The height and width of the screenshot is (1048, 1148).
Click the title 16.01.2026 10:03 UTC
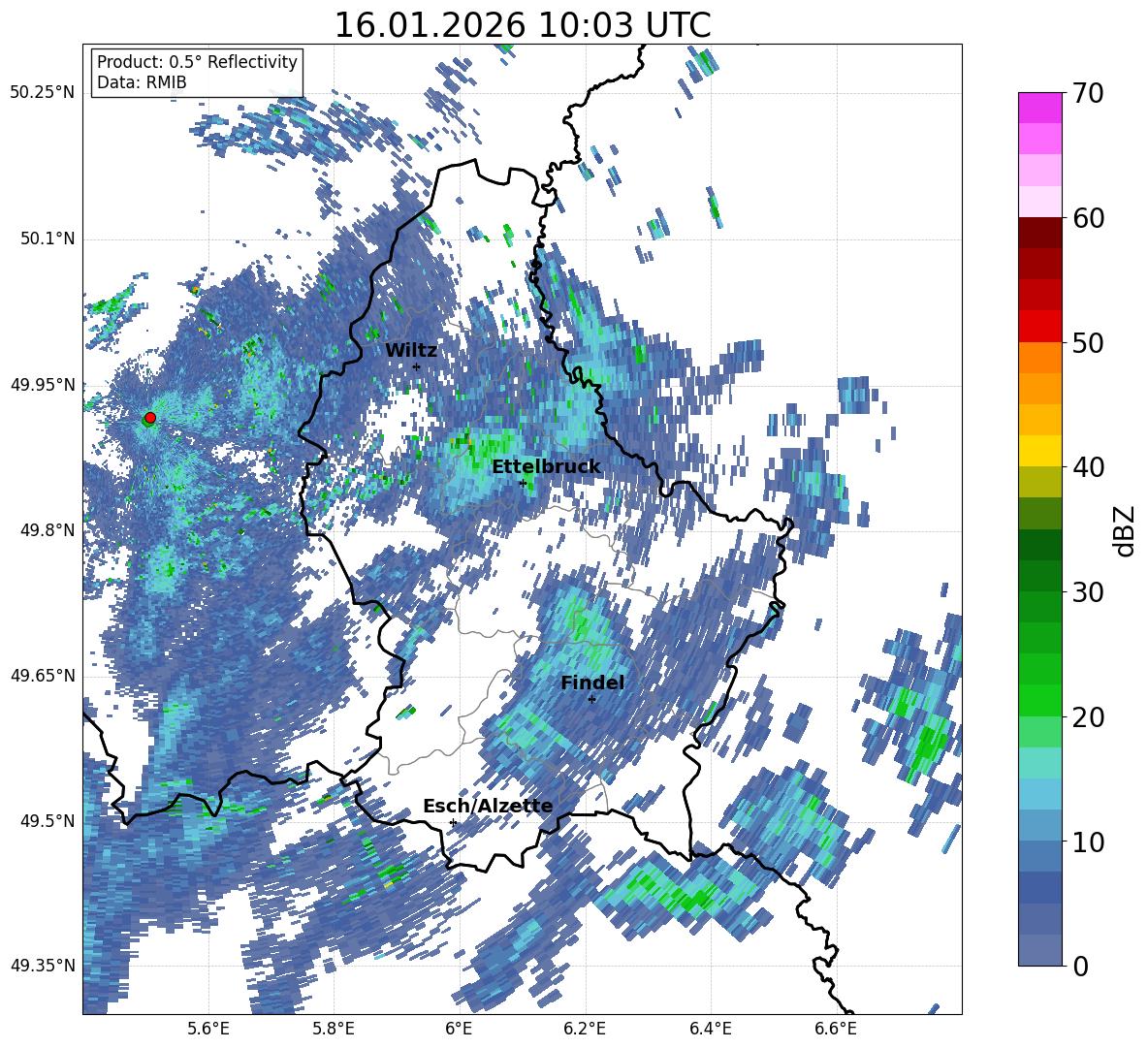tap(523, 25)
